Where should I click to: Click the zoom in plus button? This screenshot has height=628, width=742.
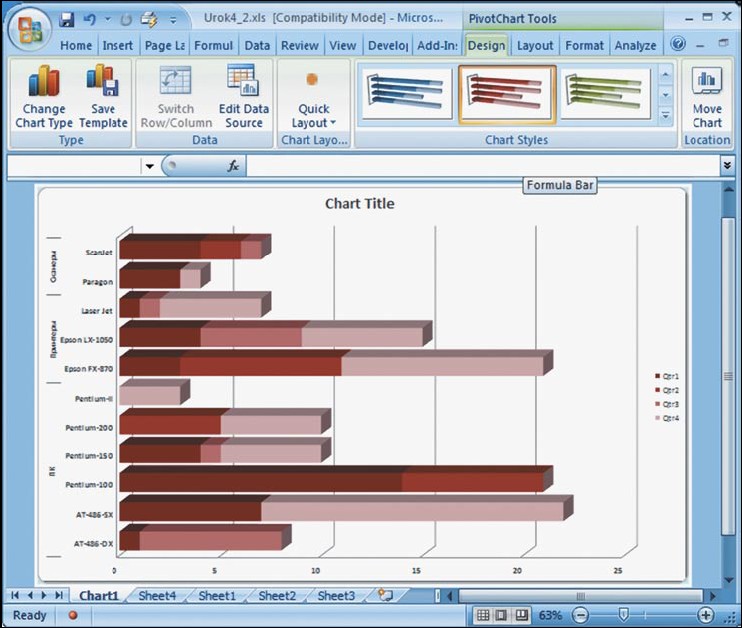[707, 615]
